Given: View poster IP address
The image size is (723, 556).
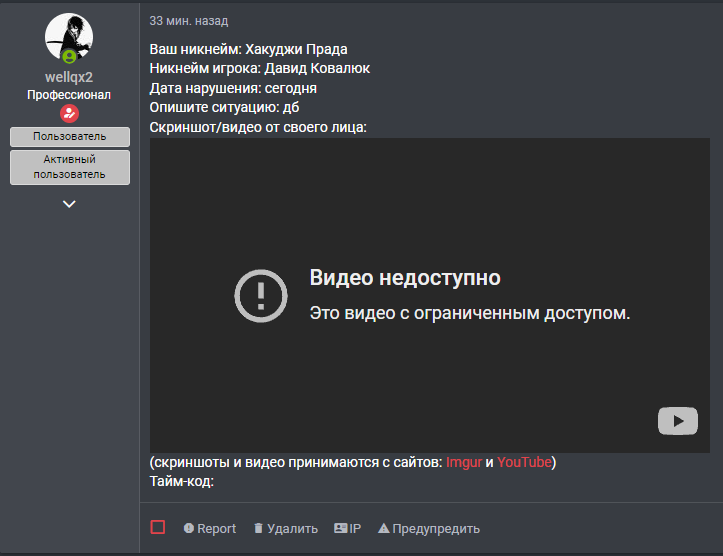Looking at the screenshot, I should click(x=347, y=528).
